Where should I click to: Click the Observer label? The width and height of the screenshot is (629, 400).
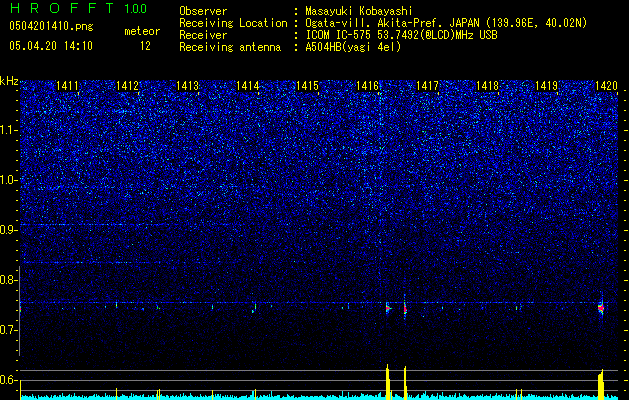(203, 11)
